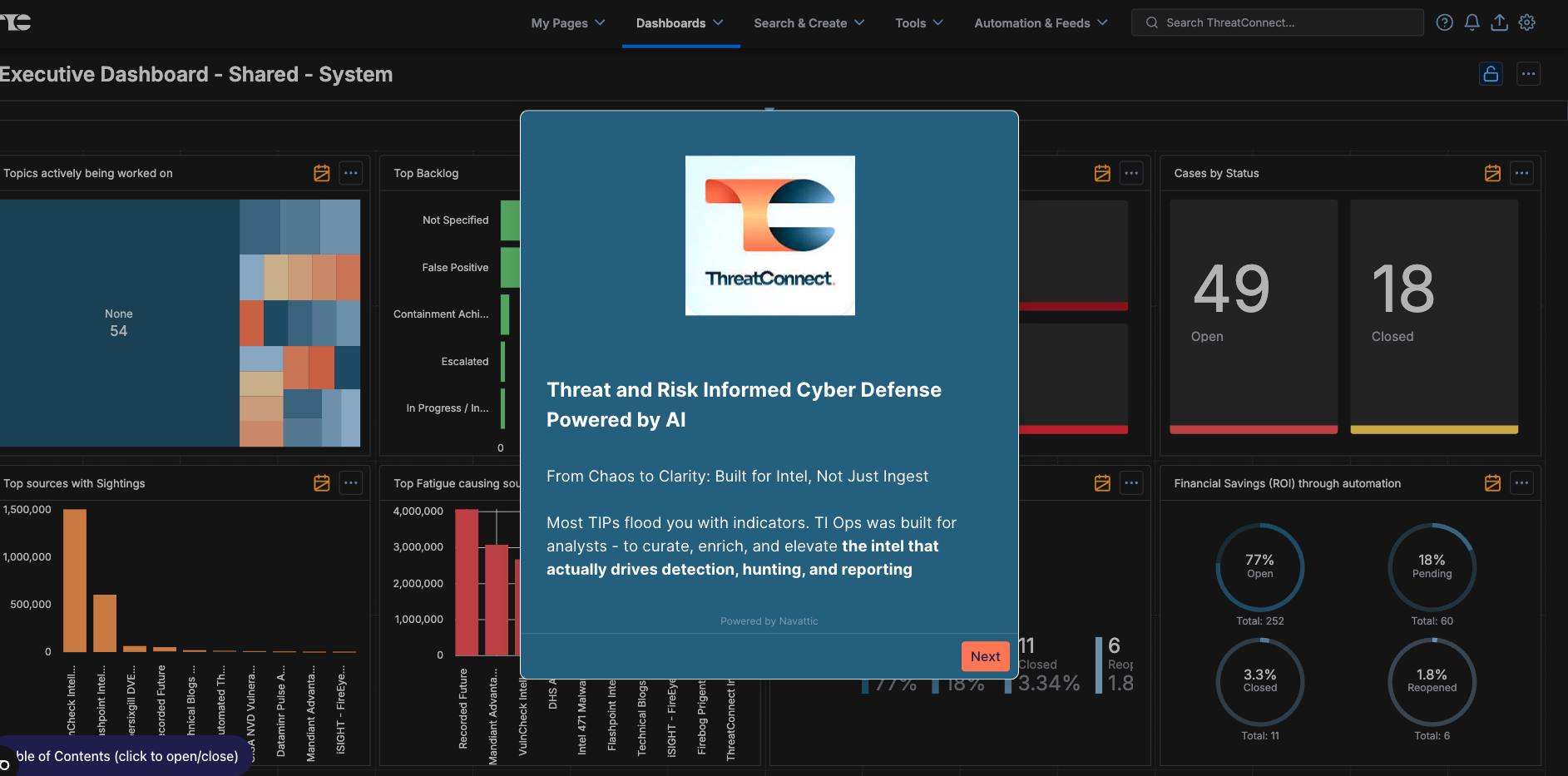Click the calendar icon on Topics actively being worked on
The width and height of the screenshot is (1568, 776).
[322, 173]
